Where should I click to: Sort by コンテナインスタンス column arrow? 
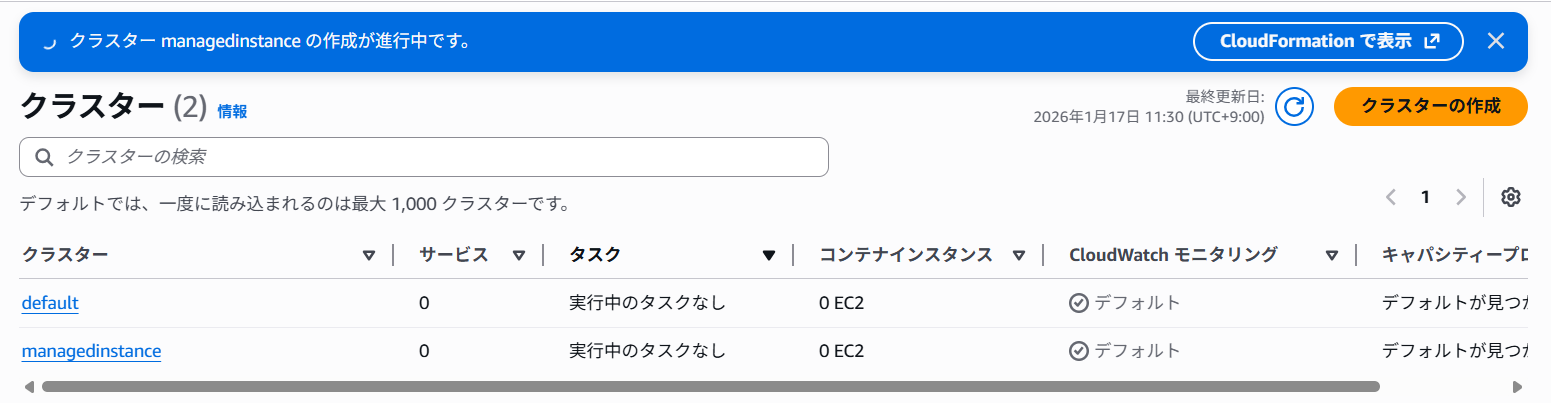click(x=1018, y=255)
